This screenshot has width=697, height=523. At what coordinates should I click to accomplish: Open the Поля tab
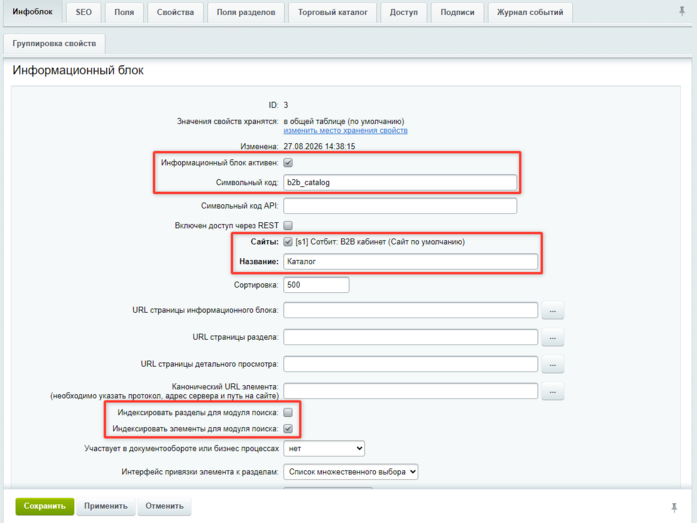click(124, 12)
